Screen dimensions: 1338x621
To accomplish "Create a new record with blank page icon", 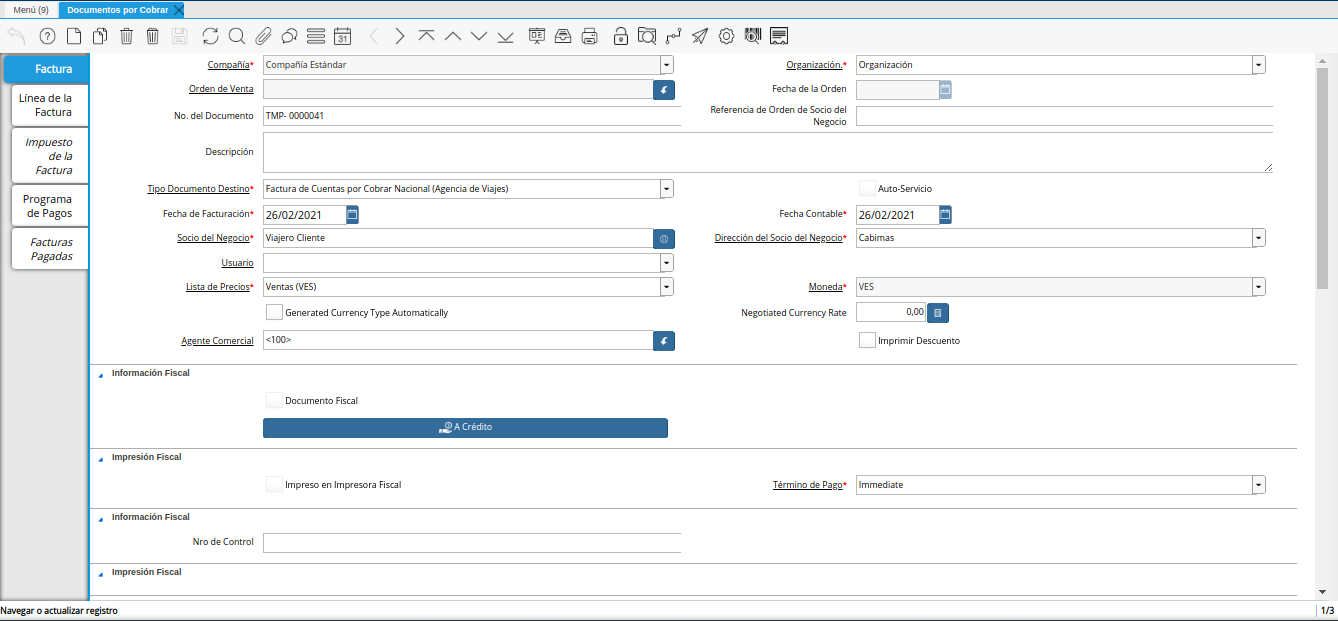I will (x=73, y=36).
